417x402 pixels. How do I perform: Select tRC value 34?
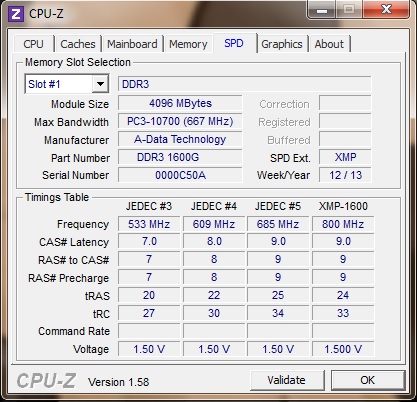278,313
